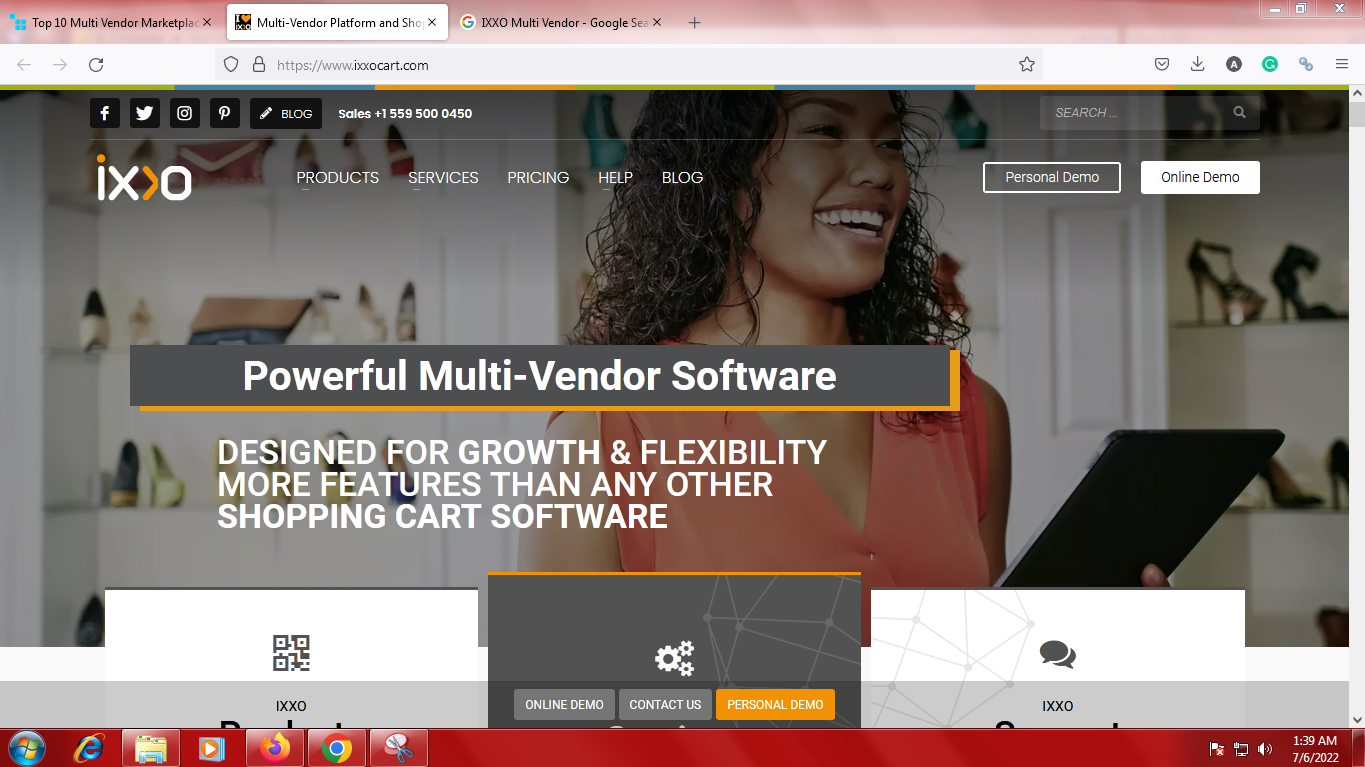The width and height of the screenshot is (1365, 767).
Task: Open the Windows Start menu
Action: coord(25,748)
